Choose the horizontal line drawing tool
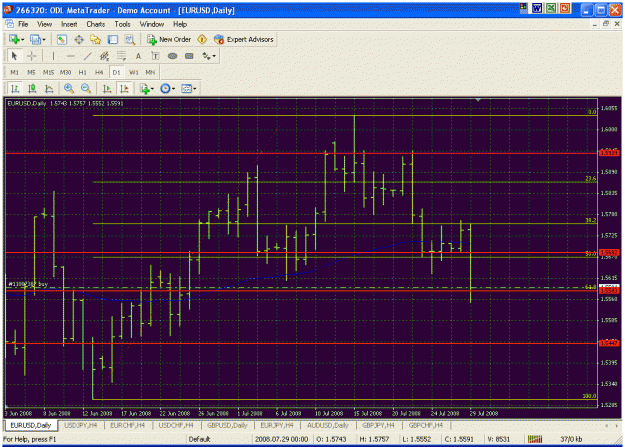This screenshot has width=625, height=447. point(71,56)
